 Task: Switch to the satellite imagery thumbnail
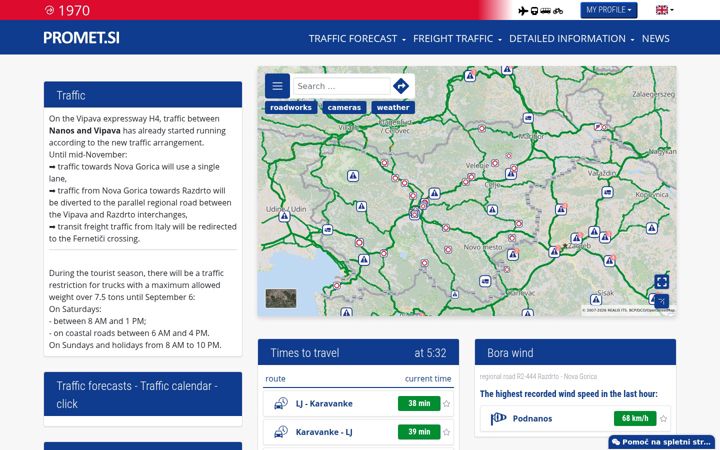[x=281, y=298]
